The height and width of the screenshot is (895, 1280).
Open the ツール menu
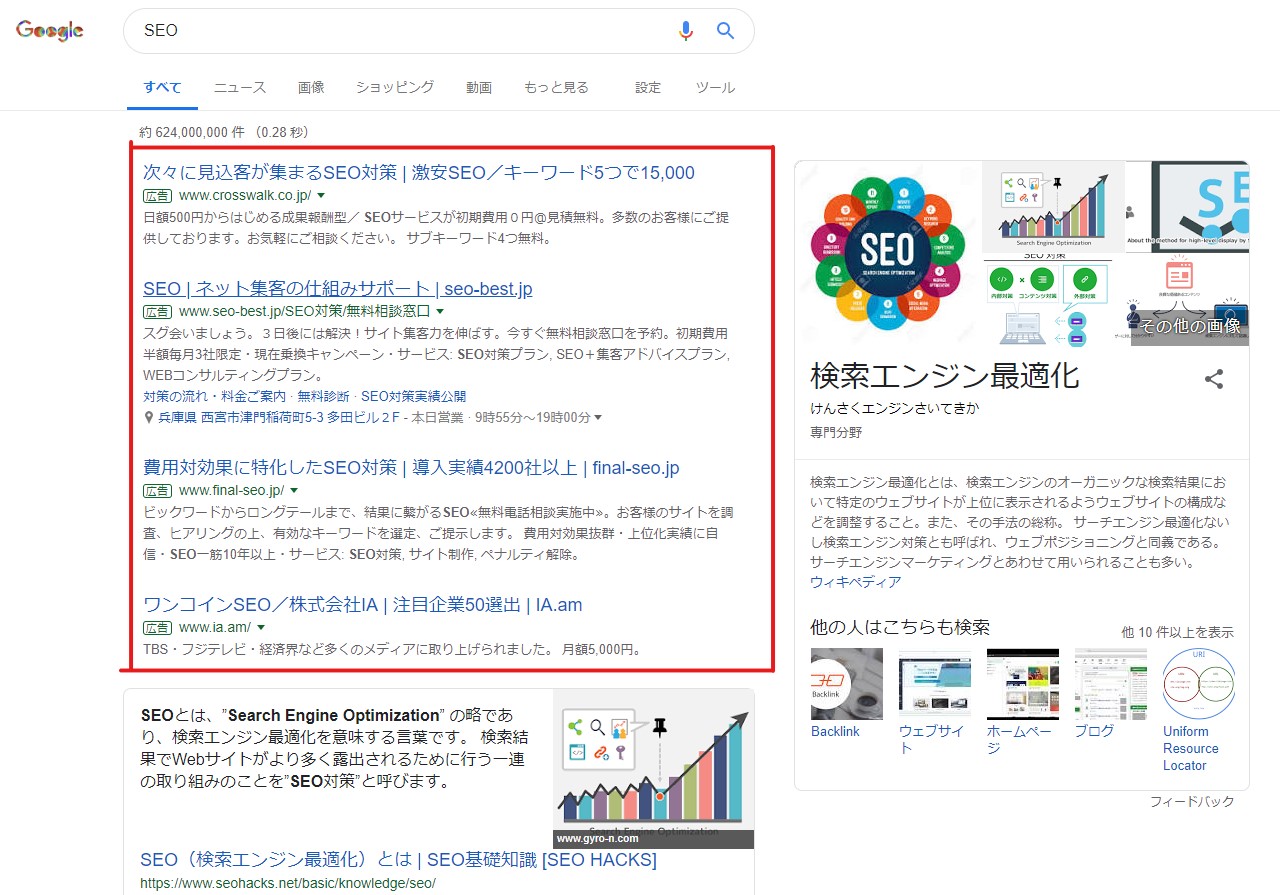pyautogui.click(x=715, y=87)
